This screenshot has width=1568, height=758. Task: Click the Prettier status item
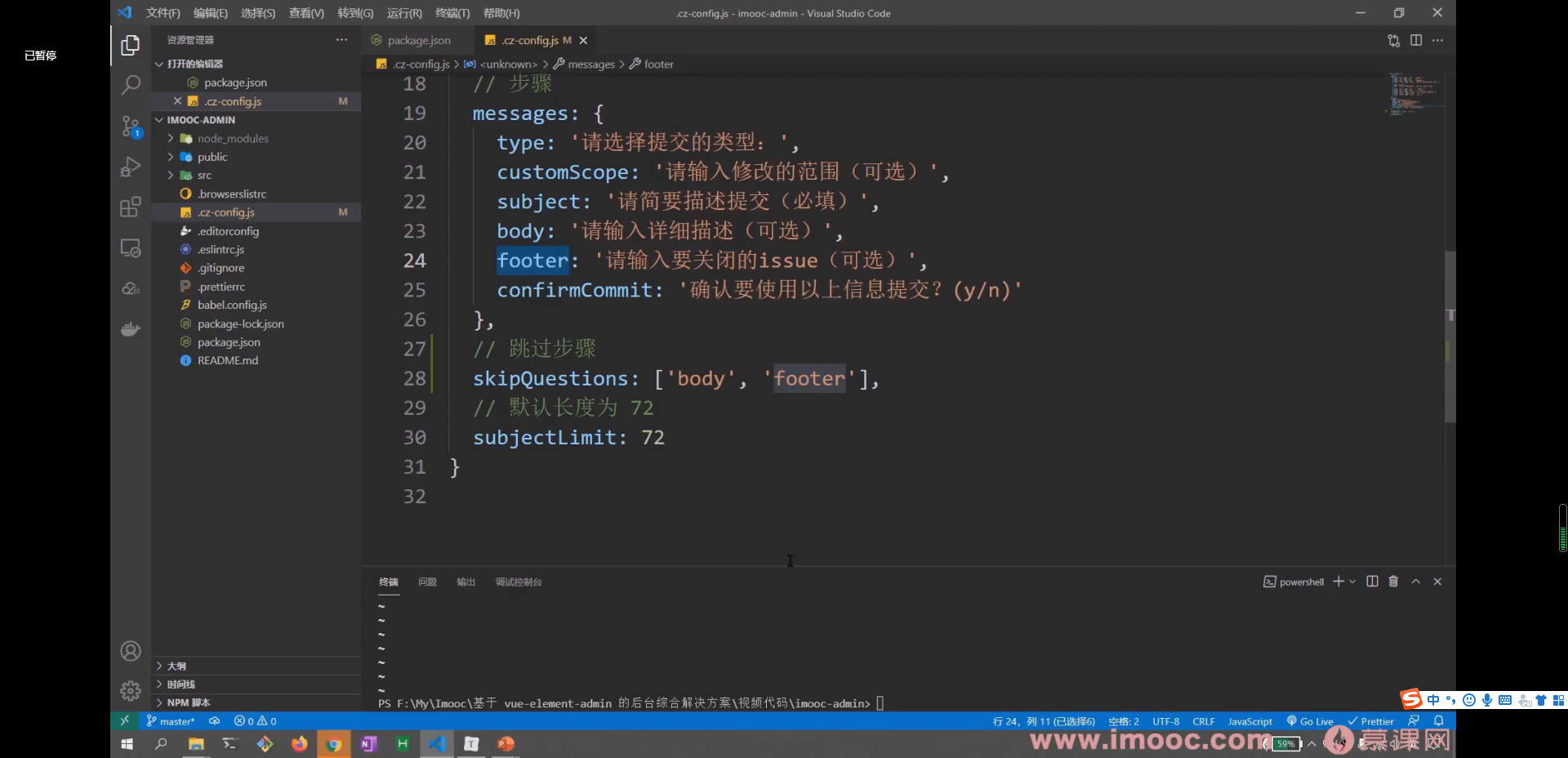pyautogui.click(x=1371, y=721)
